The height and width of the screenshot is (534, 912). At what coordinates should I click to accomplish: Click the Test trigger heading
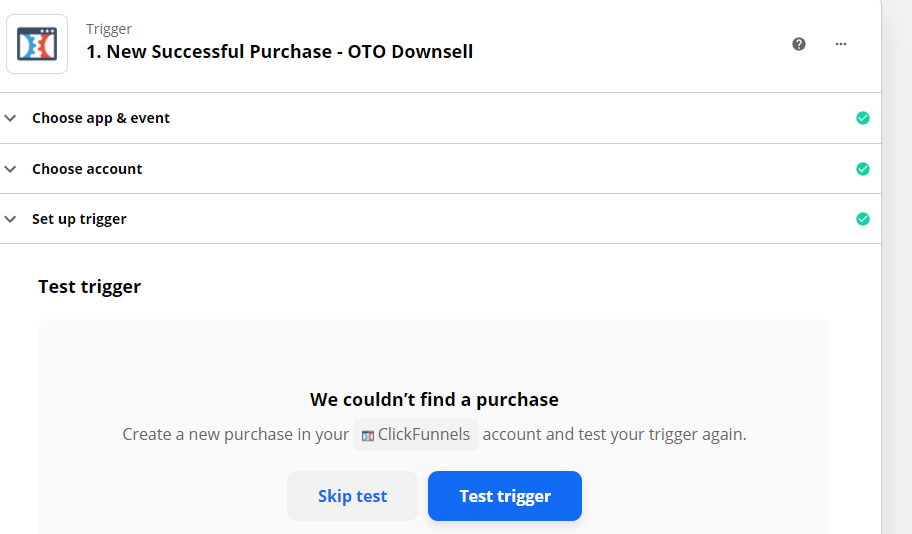tap(90, 287)
